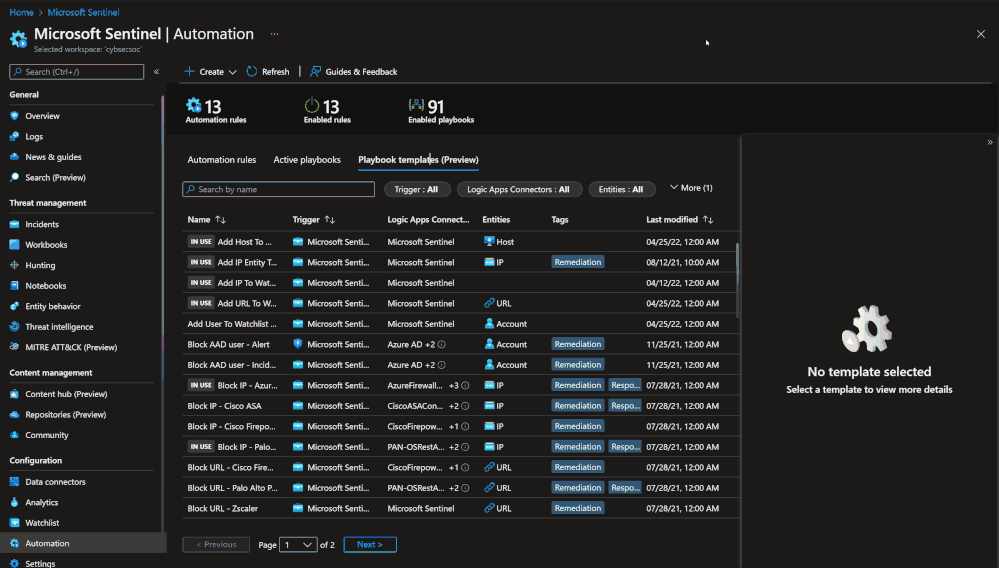Select the Incidents icon
999x568 pixels.
[x=15, y=224]
